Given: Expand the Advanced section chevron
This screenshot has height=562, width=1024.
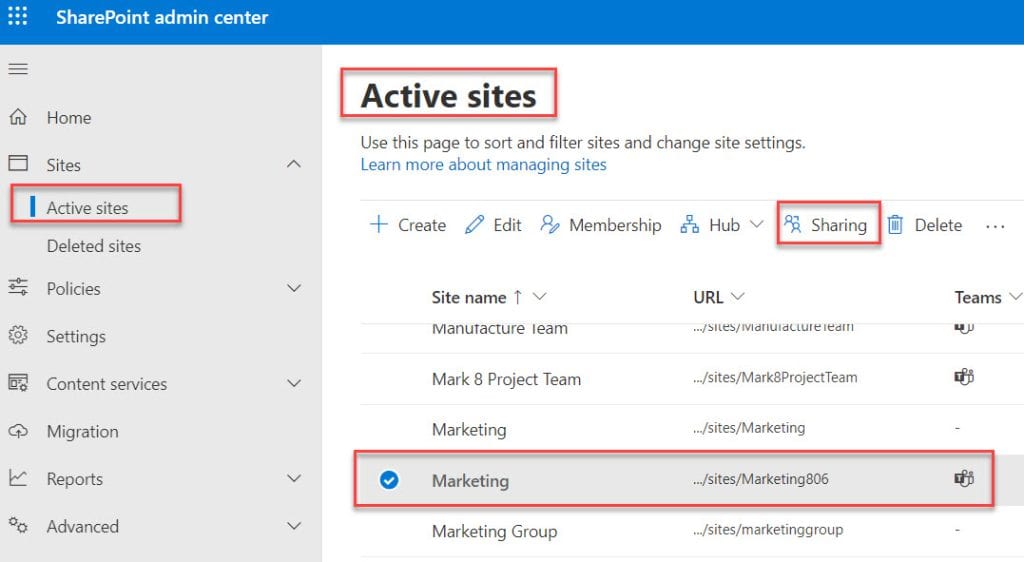Looking at the screenshot, I should click(294, 525).
